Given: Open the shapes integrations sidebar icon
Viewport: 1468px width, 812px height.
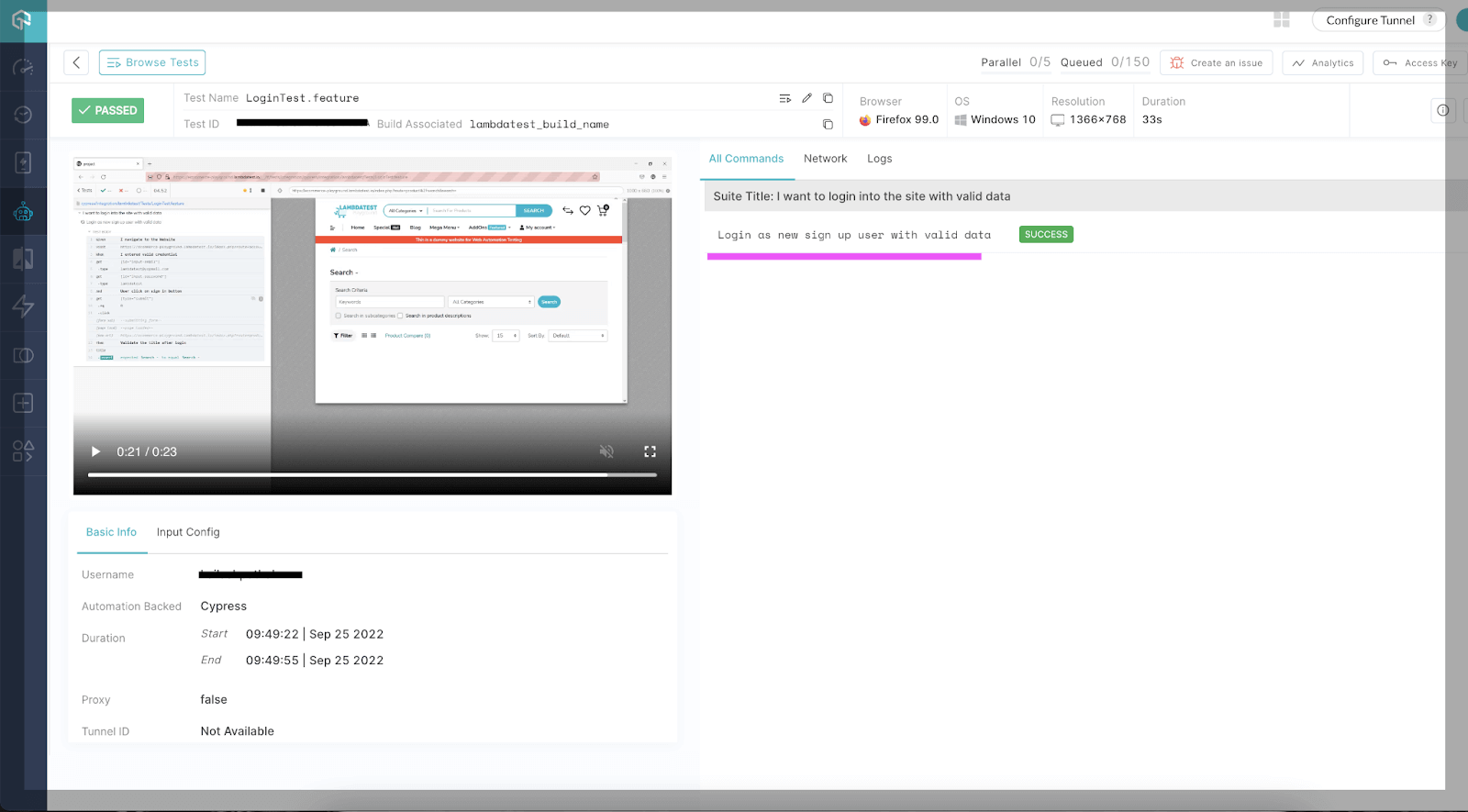Looking at the screenshot, I should point(23,451).
